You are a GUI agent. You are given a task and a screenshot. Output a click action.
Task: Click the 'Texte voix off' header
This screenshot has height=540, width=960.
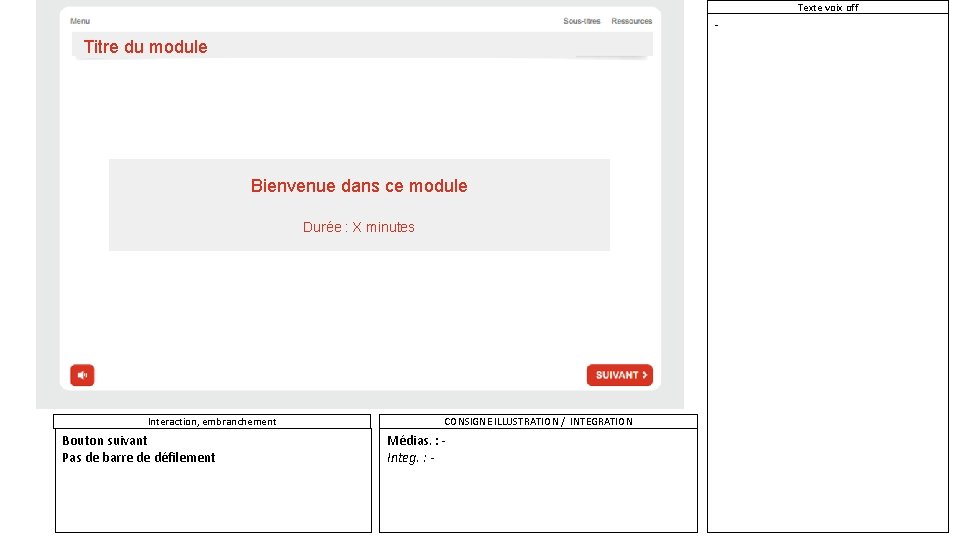[828, 7]
